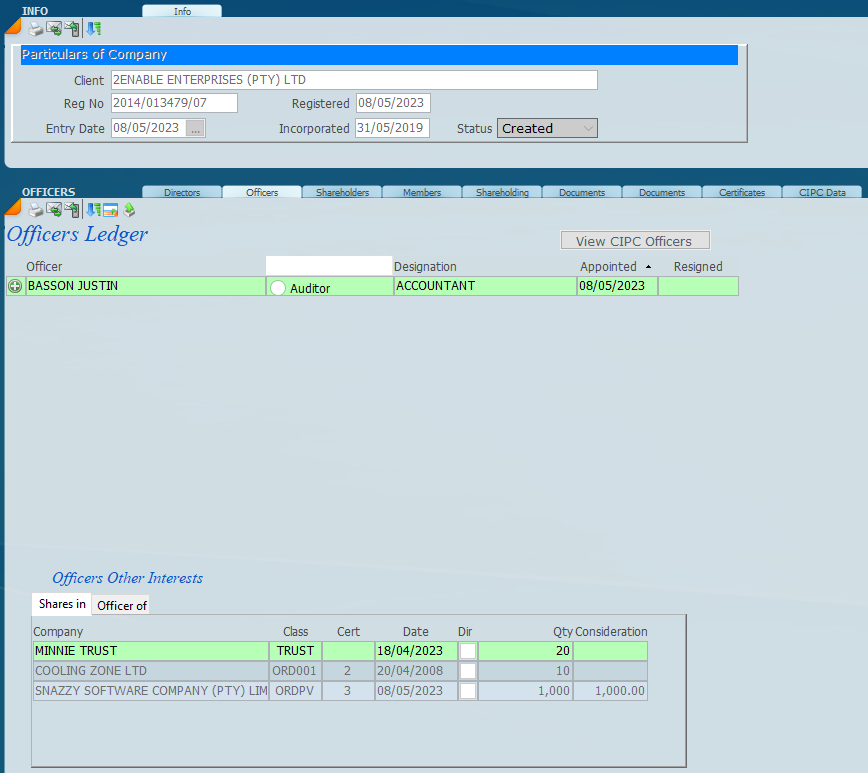This screenshot has height=773, width=868.
Task: Click the print icon in Info toolbar
Action: click(x=35, y=29)
